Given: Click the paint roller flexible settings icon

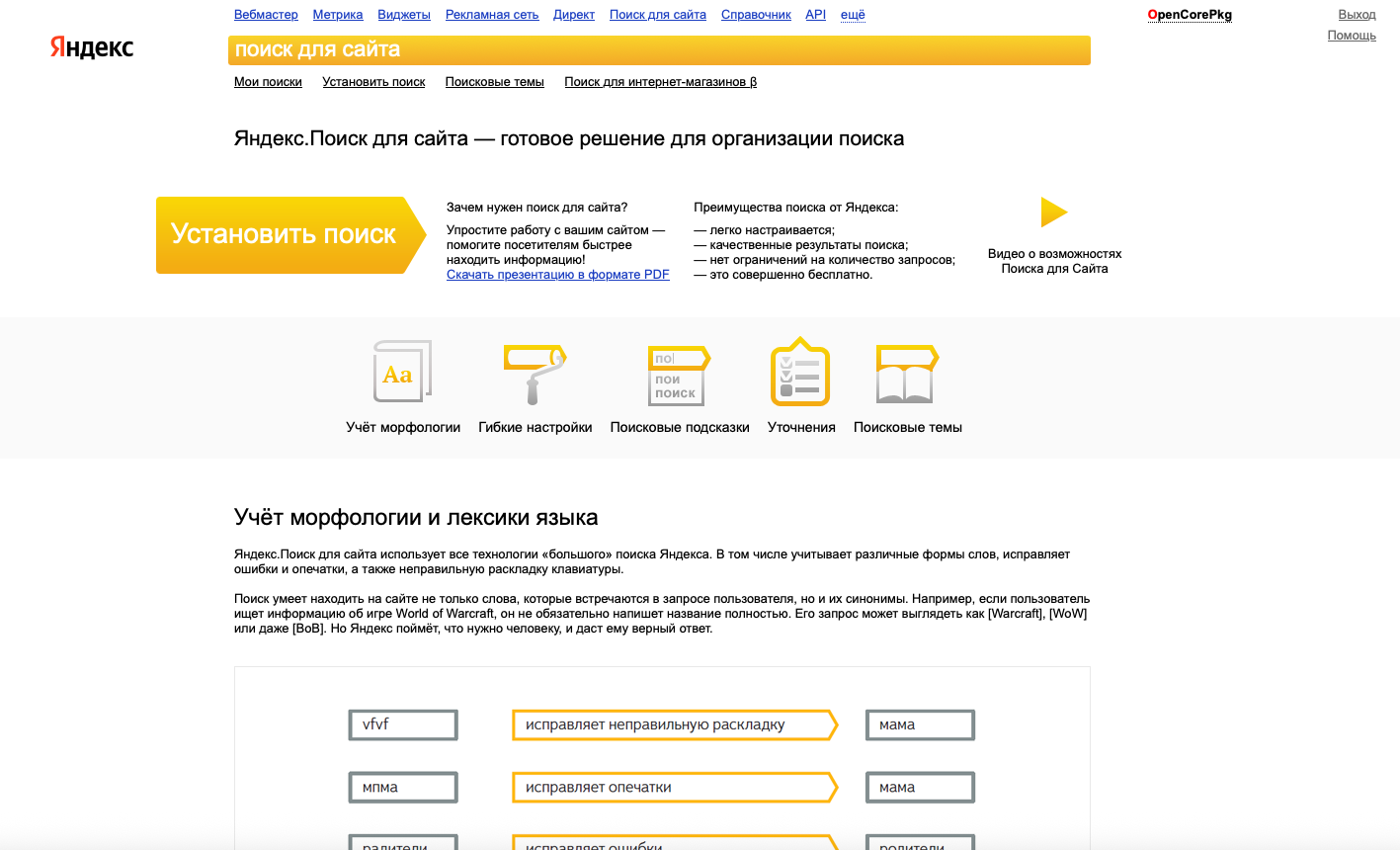Looking at the screenshot, I should click(535, 375).
